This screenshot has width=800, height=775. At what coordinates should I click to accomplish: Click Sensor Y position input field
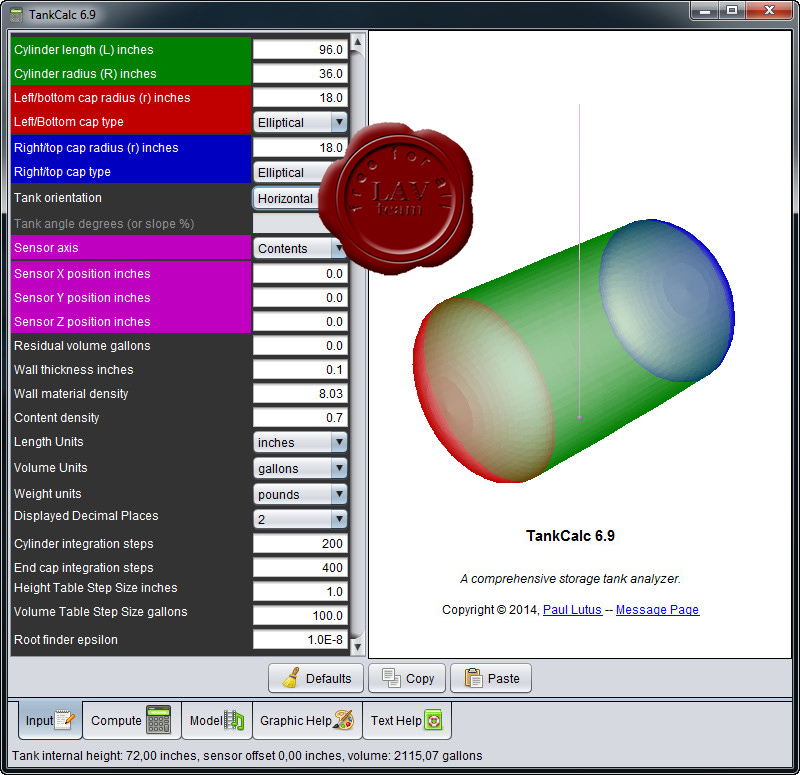pos(300,297)
